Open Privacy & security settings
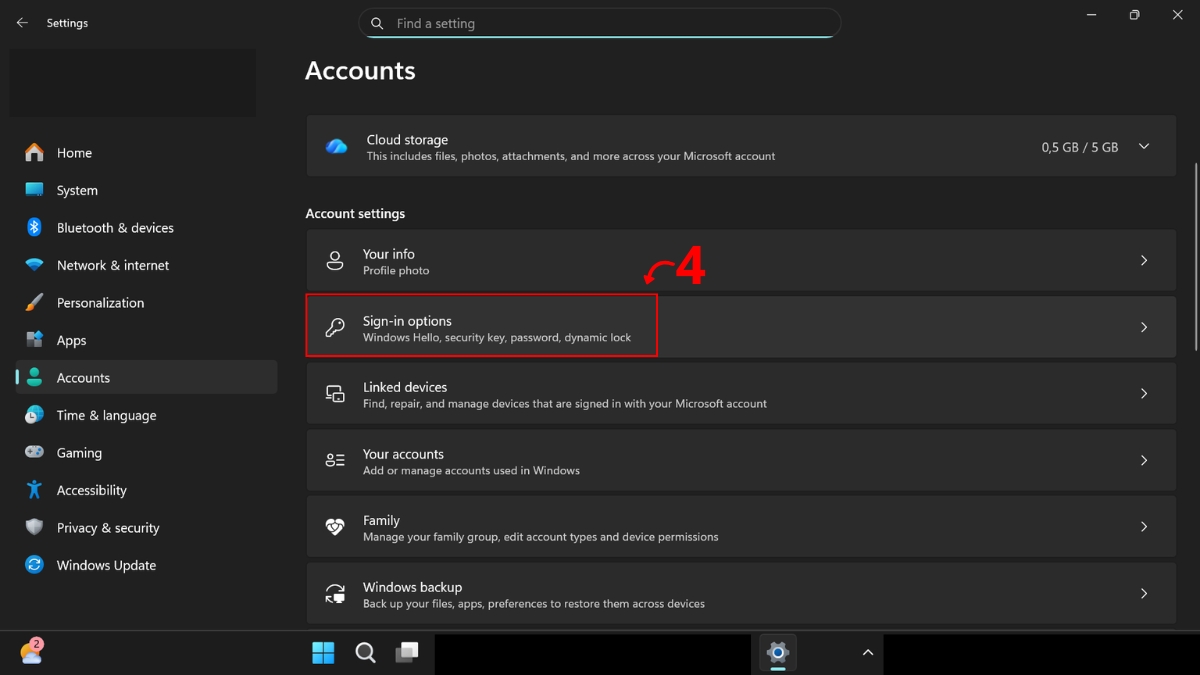 108,527
